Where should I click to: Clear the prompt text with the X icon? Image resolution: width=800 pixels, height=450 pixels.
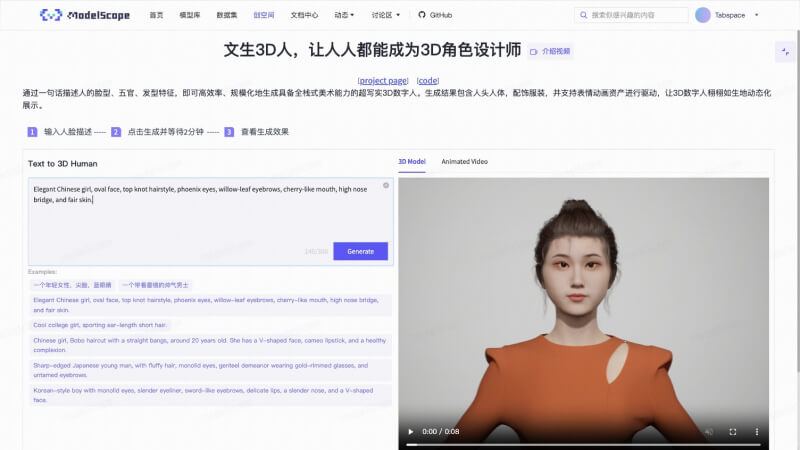pyautogui.click(x=386, y=185)
